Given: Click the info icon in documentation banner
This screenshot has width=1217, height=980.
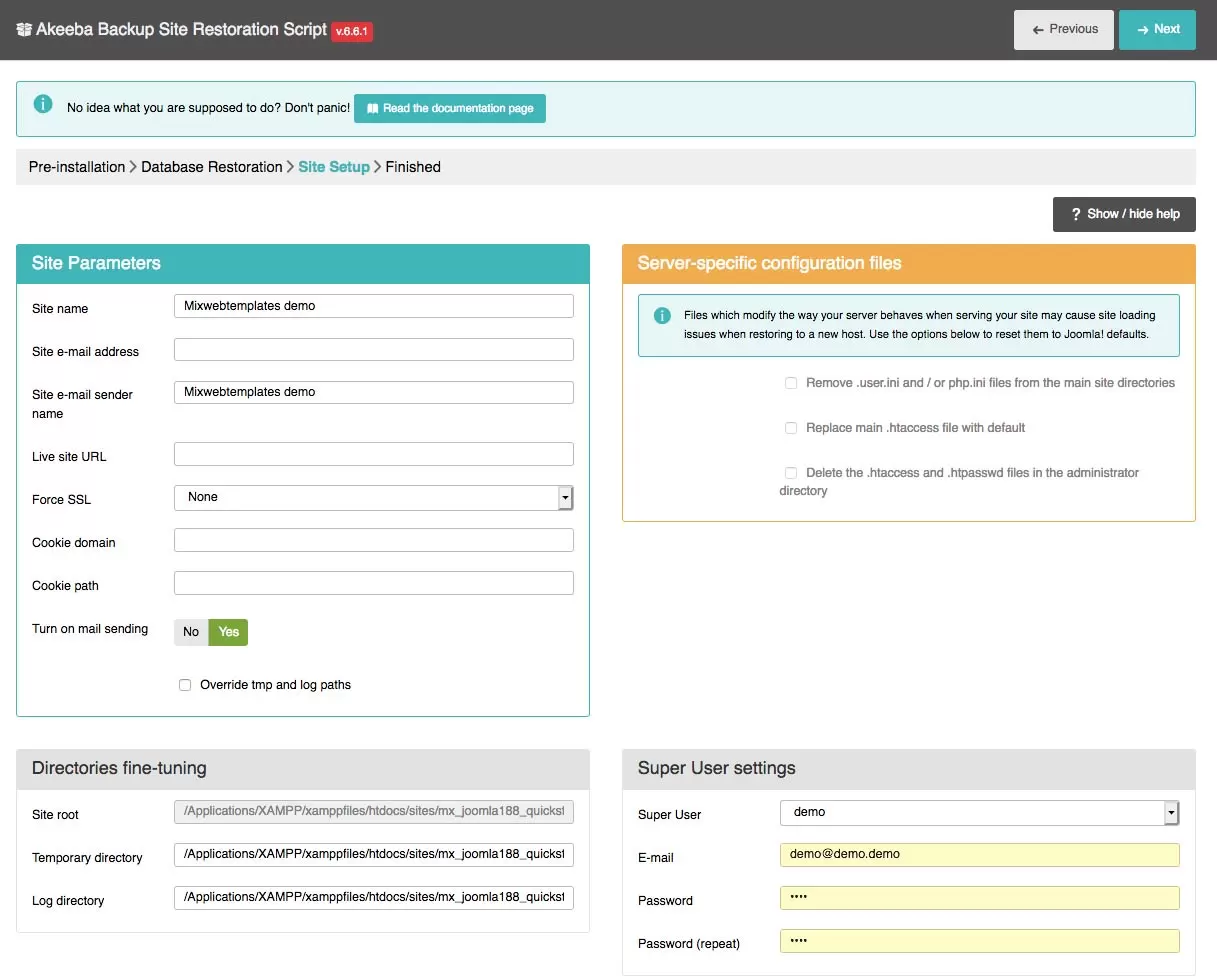Looking at the screenshot, I should [x=41, y=103].
